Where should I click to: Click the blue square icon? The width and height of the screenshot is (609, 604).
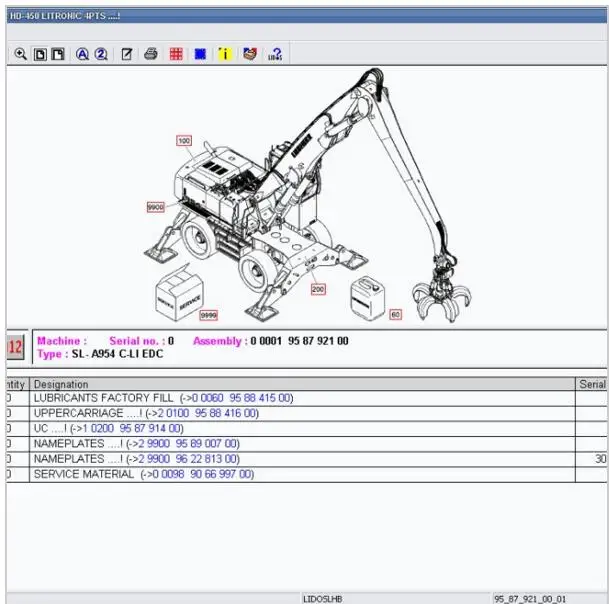point(200,54)
